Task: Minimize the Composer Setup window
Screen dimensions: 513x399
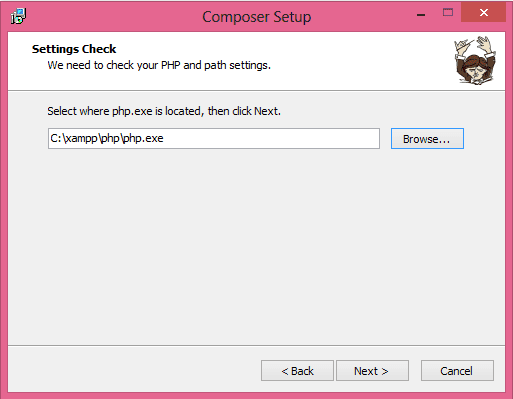Action: click(x=421, y=14)
